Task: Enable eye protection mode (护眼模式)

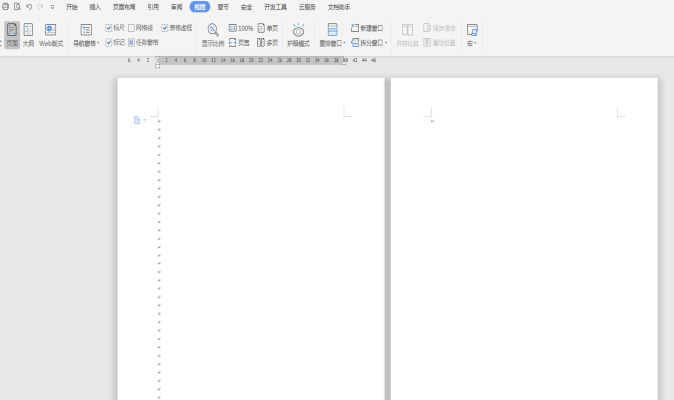Action: coord(298,35)
